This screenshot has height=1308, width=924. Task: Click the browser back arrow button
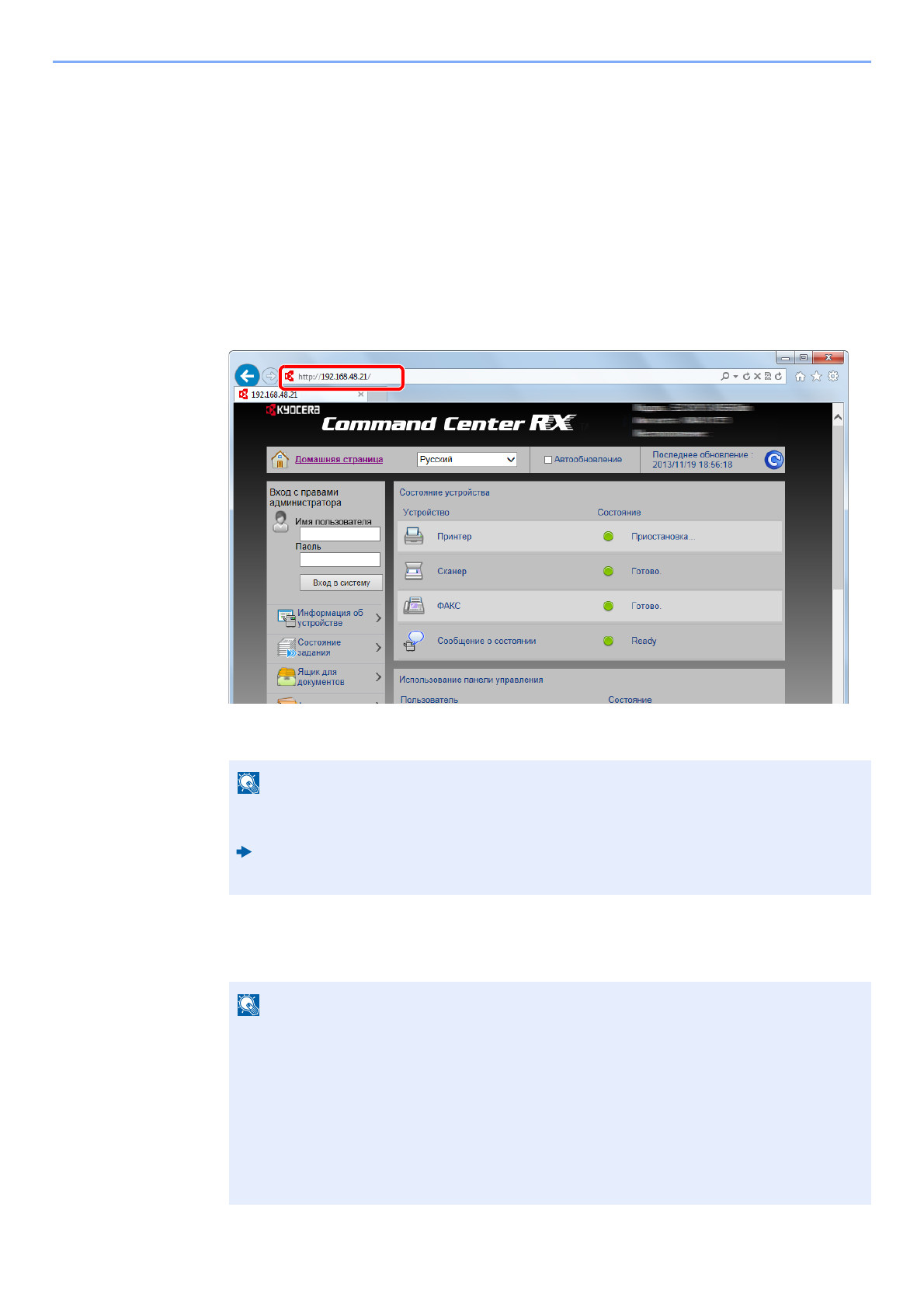[247, 377]
